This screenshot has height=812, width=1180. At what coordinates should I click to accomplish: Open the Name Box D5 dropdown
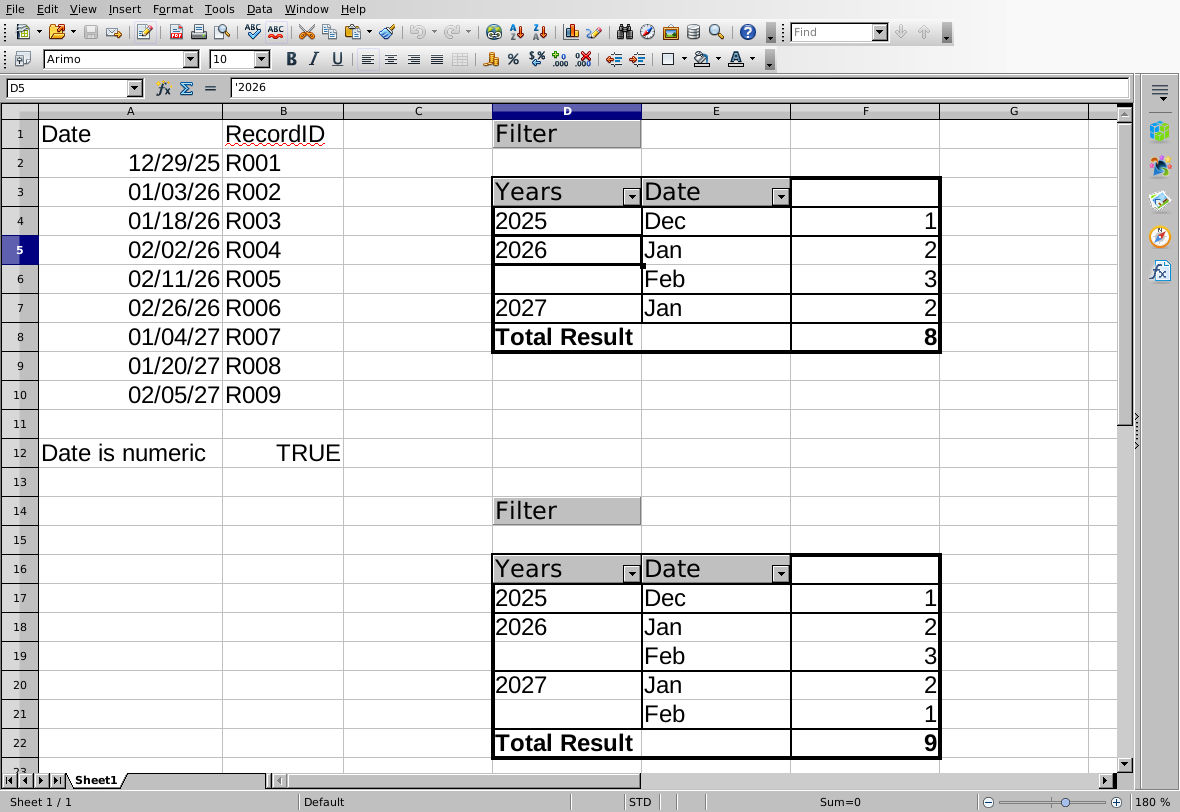click(135, 88)
